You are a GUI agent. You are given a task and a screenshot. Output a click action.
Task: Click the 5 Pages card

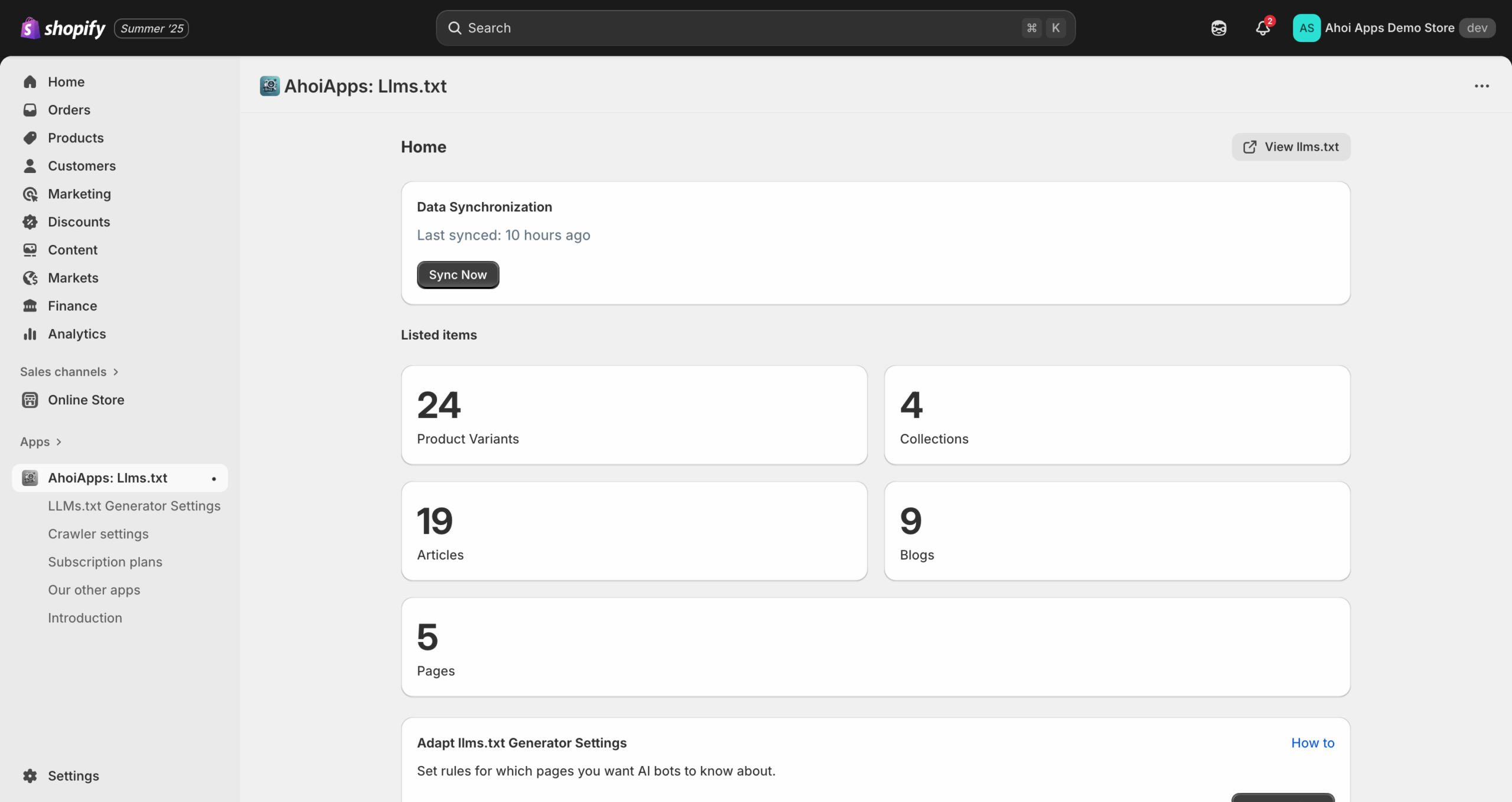point(875,647)
